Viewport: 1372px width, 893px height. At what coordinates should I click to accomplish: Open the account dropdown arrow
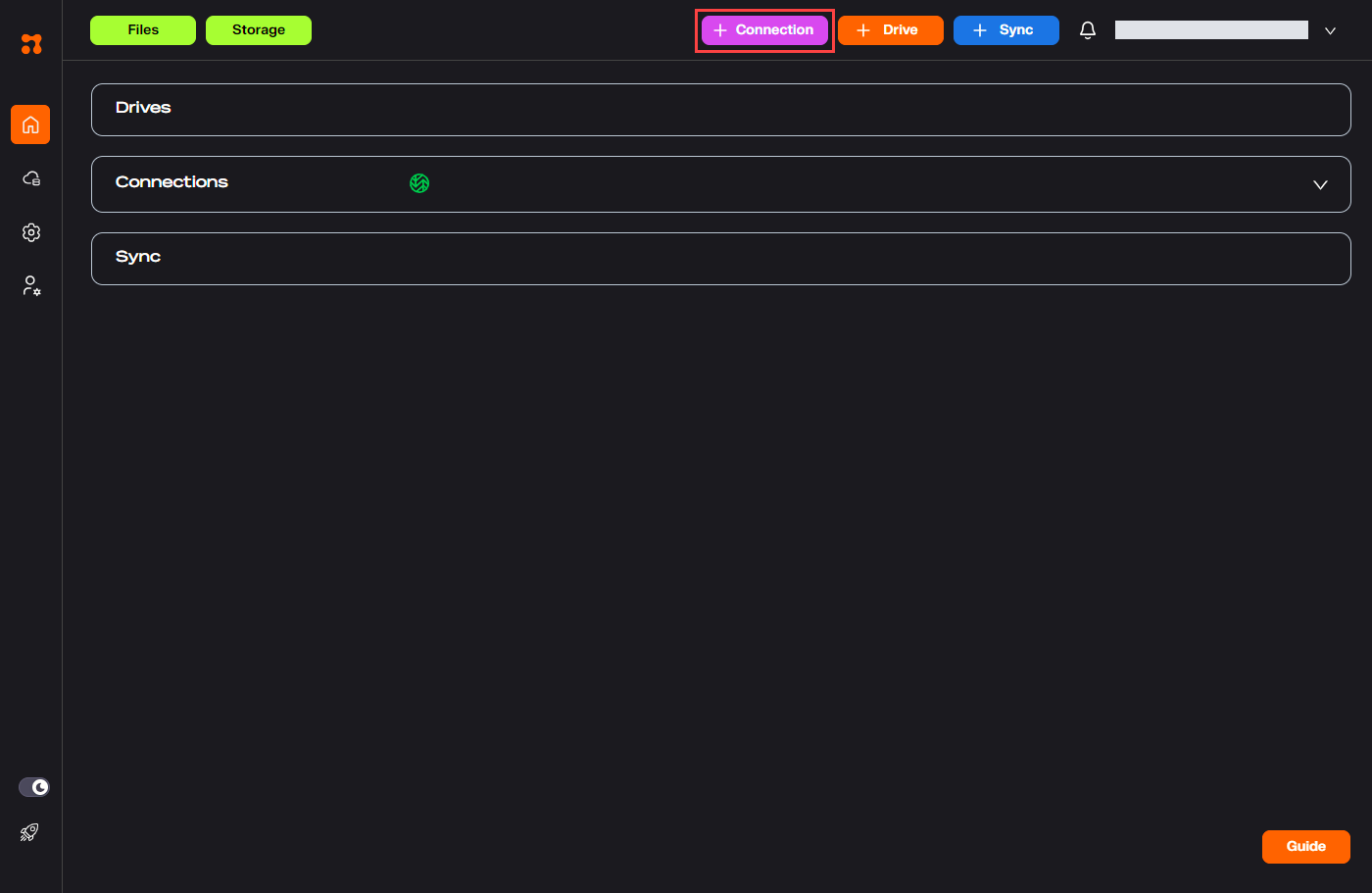click(x=1330, y=31)
